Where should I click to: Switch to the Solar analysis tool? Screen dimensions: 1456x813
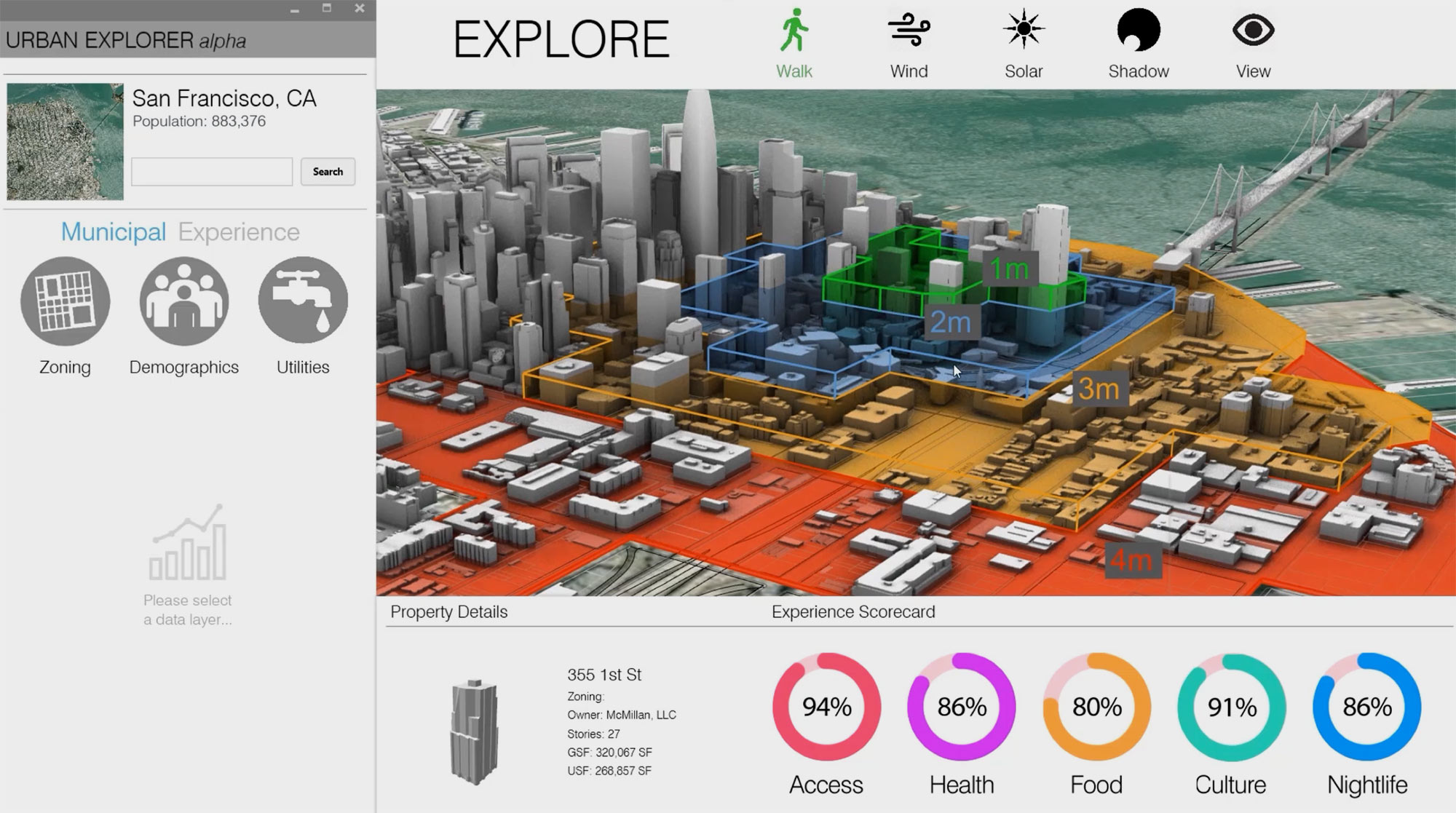pos(1024,29)
